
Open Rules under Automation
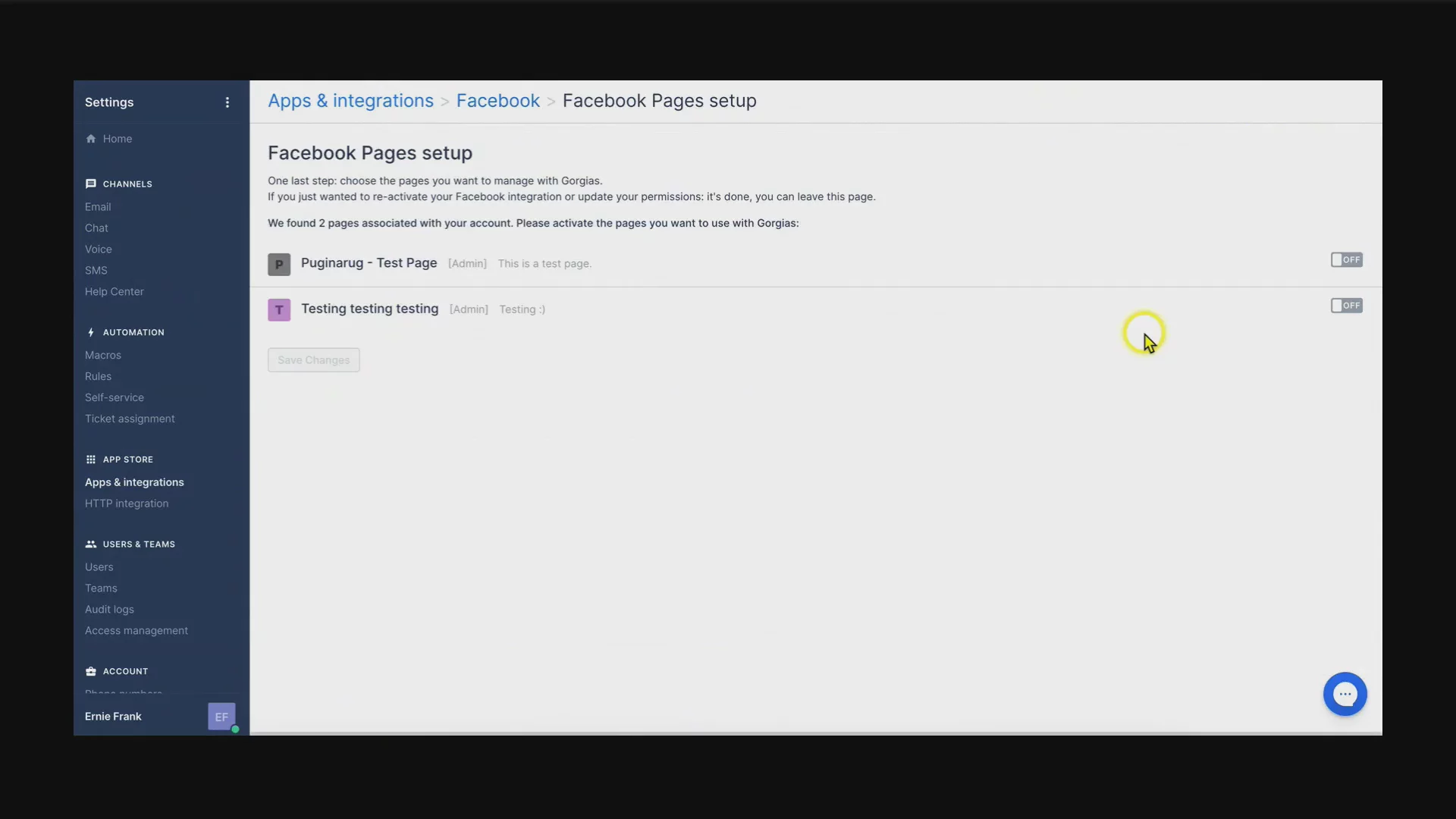click(x=98, y=377)
